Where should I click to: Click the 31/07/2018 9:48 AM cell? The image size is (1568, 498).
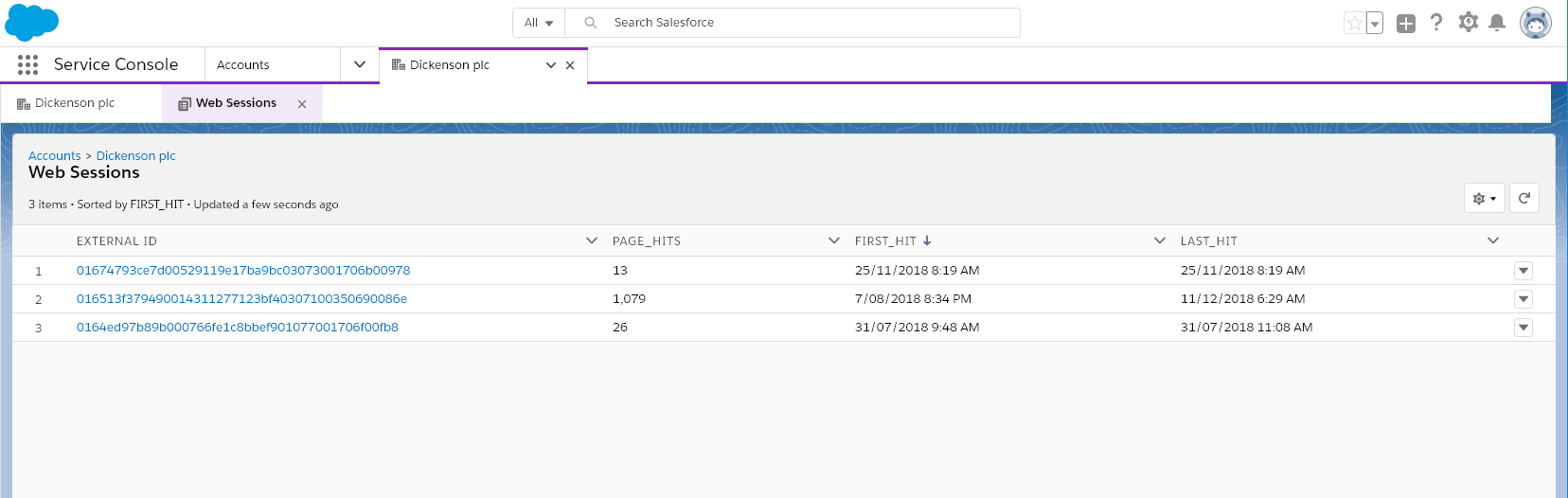(x=917, y=327)
